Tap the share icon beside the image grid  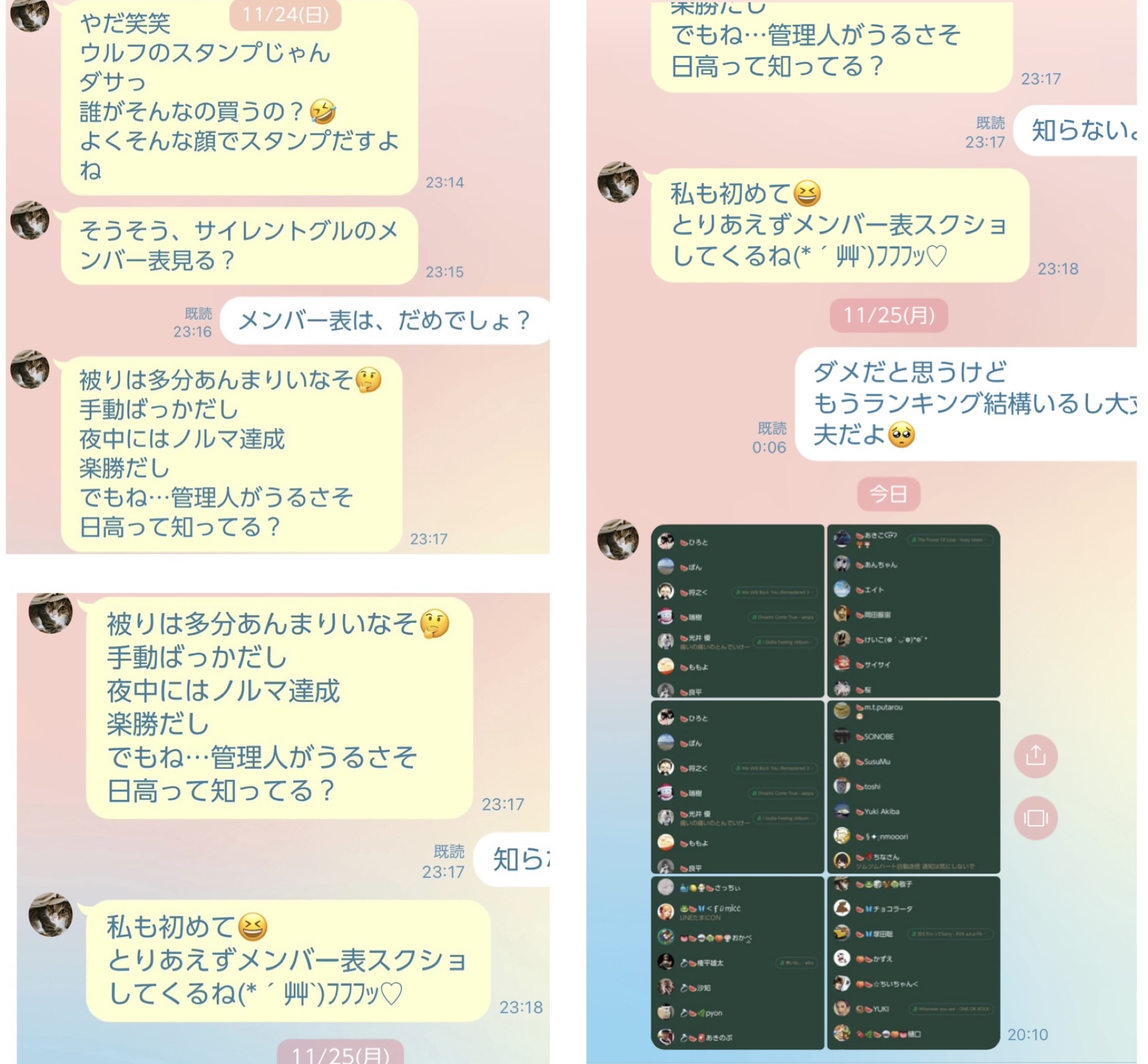(x=1035, y=755)
